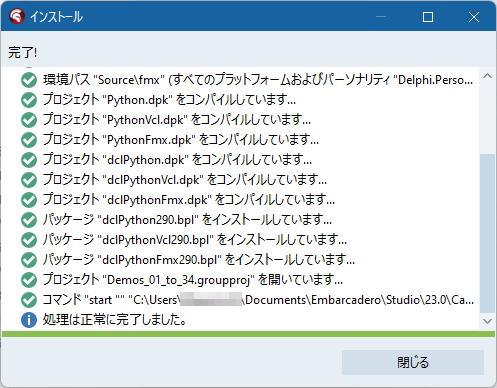This screenshot has height=388, width=497.
Task: Click check icon beside PythonFmx.dpk row
Action: [29, 140]
